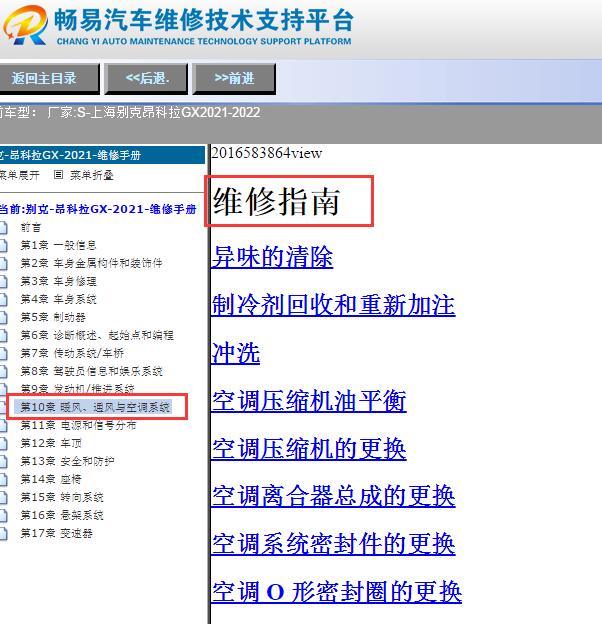Select 第6章 诊断概述、起始点和编程

97,335
